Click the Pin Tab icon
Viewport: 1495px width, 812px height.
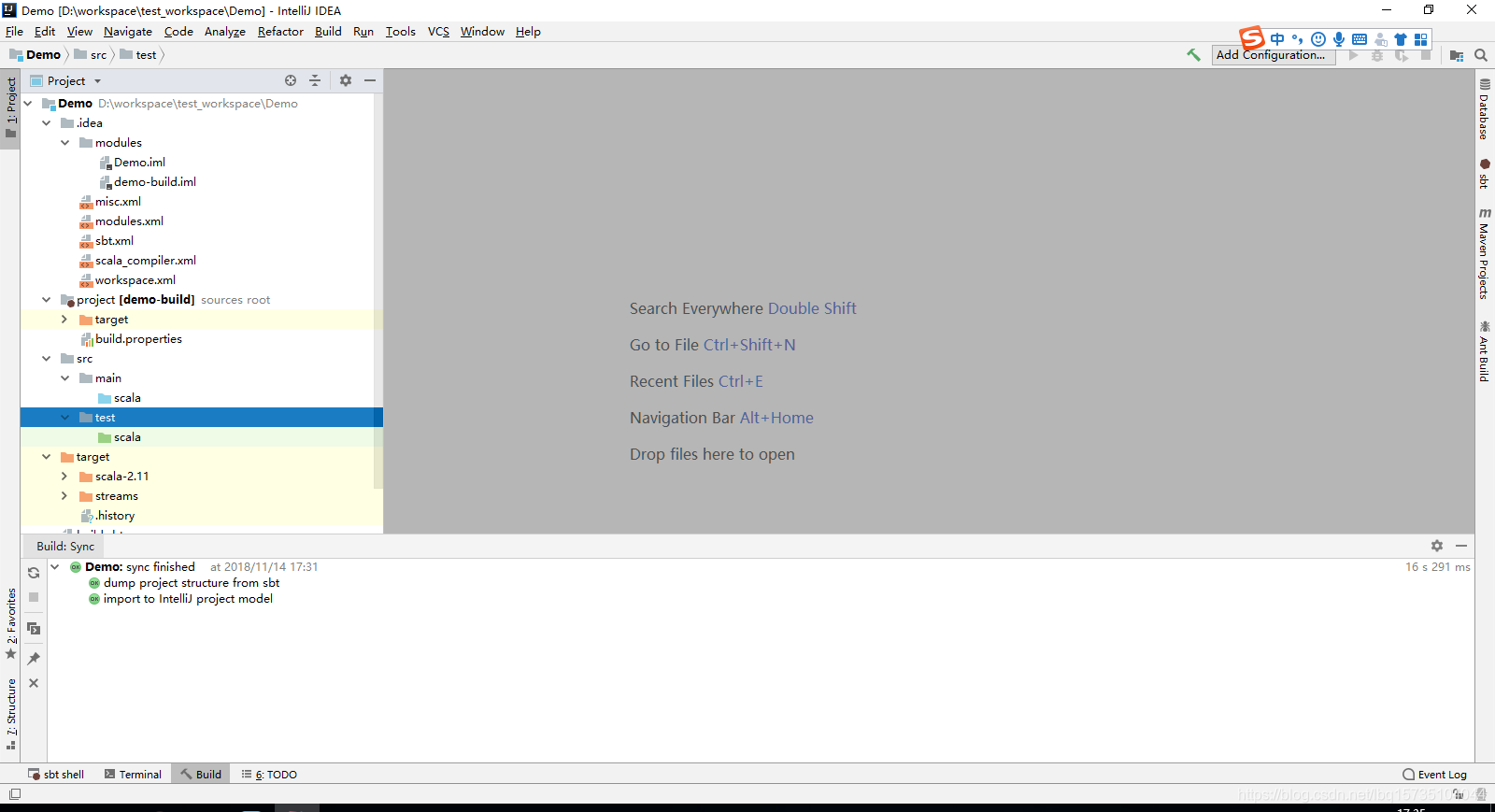[x=34, y=659]
